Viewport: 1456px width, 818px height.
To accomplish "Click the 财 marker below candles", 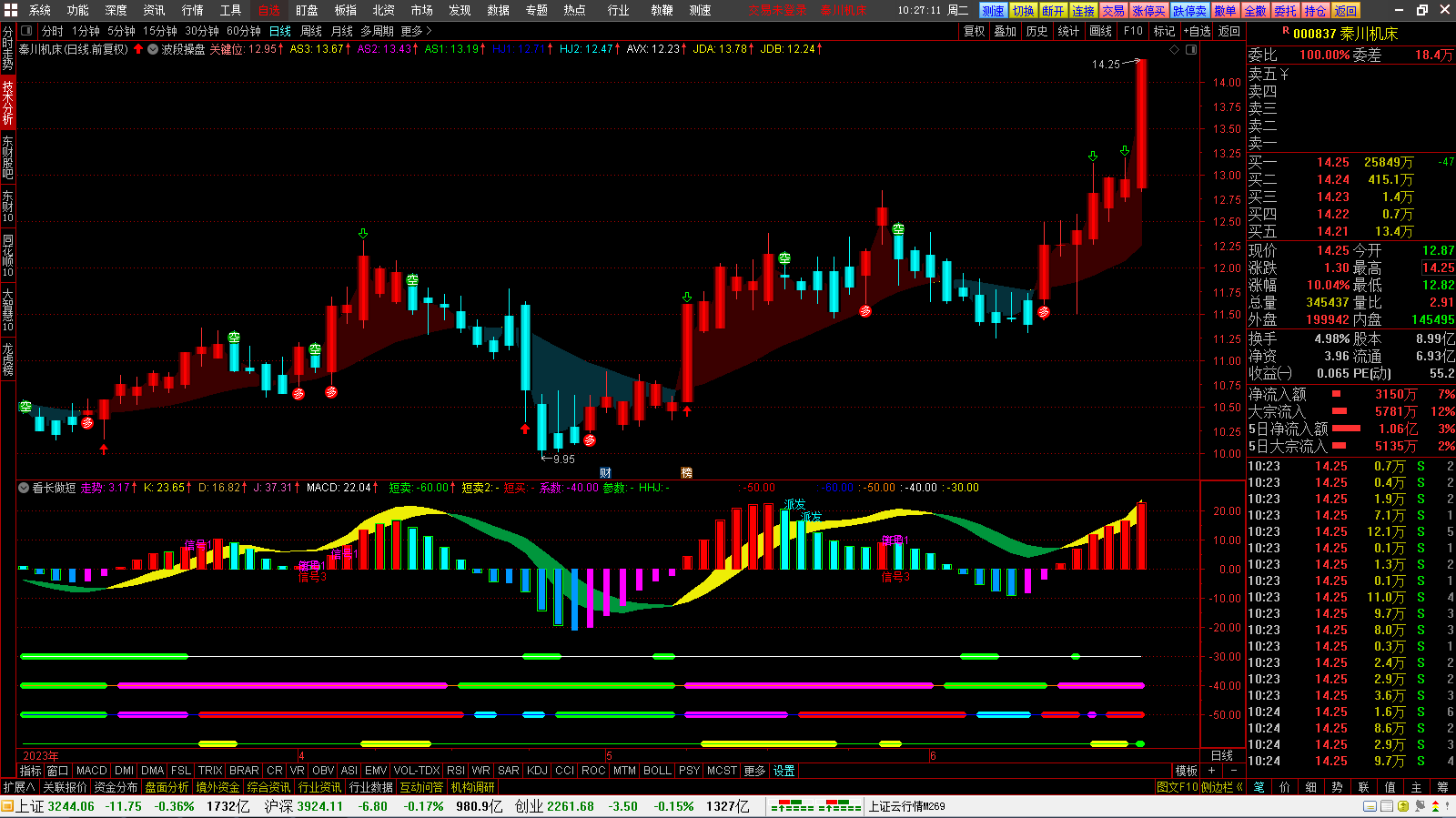I will (x=605, y=472).
